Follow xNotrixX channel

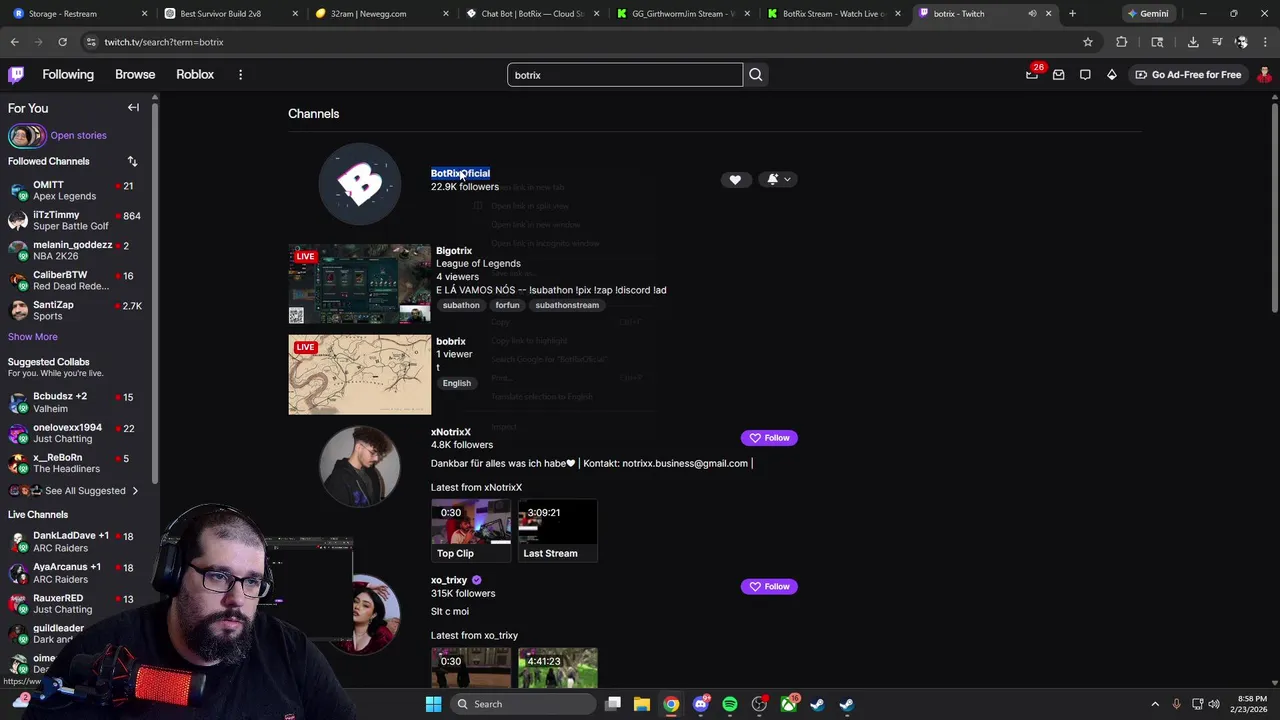(769, 438)
